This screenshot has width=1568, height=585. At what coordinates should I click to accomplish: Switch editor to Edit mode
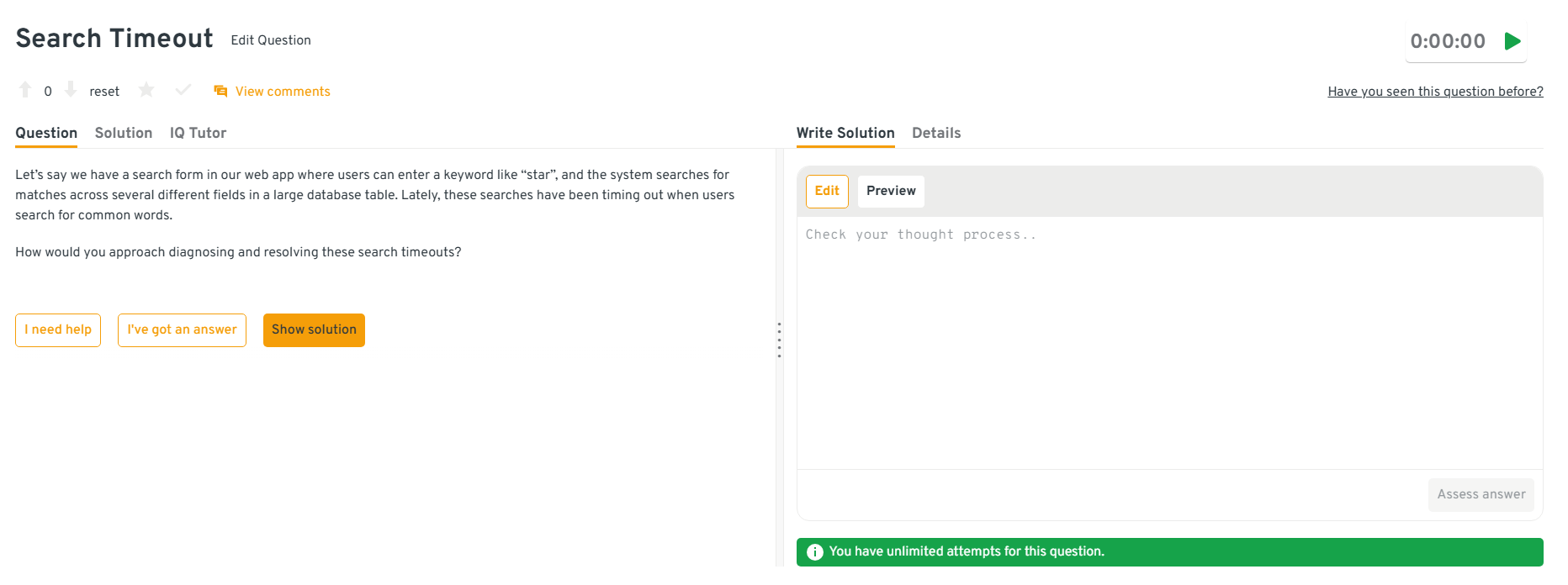tap(827, 191)
